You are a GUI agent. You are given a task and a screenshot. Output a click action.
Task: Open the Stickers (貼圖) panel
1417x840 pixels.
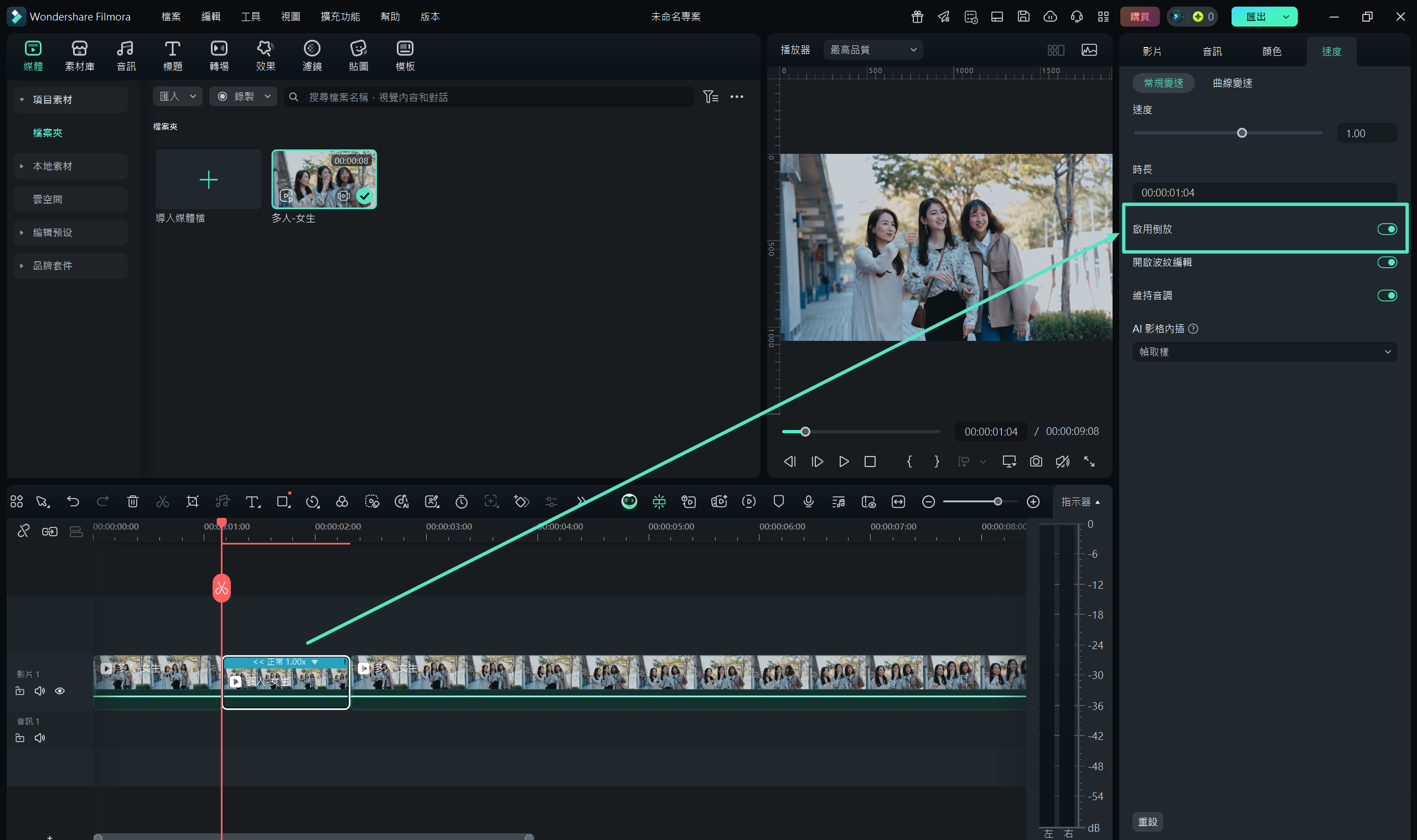coord(358,55)
